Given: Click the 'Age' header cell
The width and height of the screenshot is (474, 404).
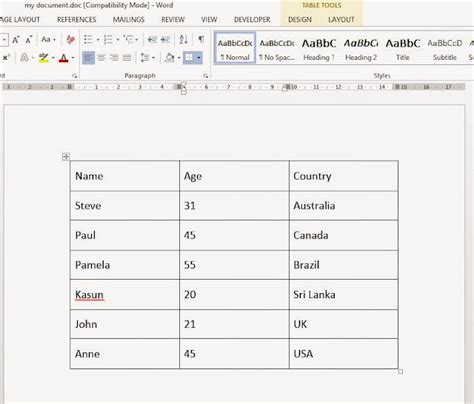Looking at the screenshot, I should point(234,176).
